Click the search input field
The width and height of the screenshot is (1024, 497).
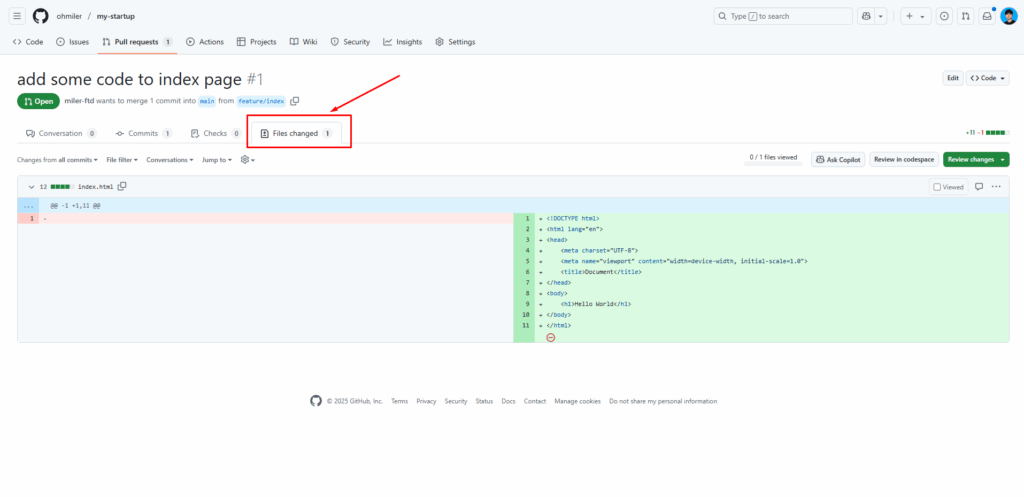point(783,16)
